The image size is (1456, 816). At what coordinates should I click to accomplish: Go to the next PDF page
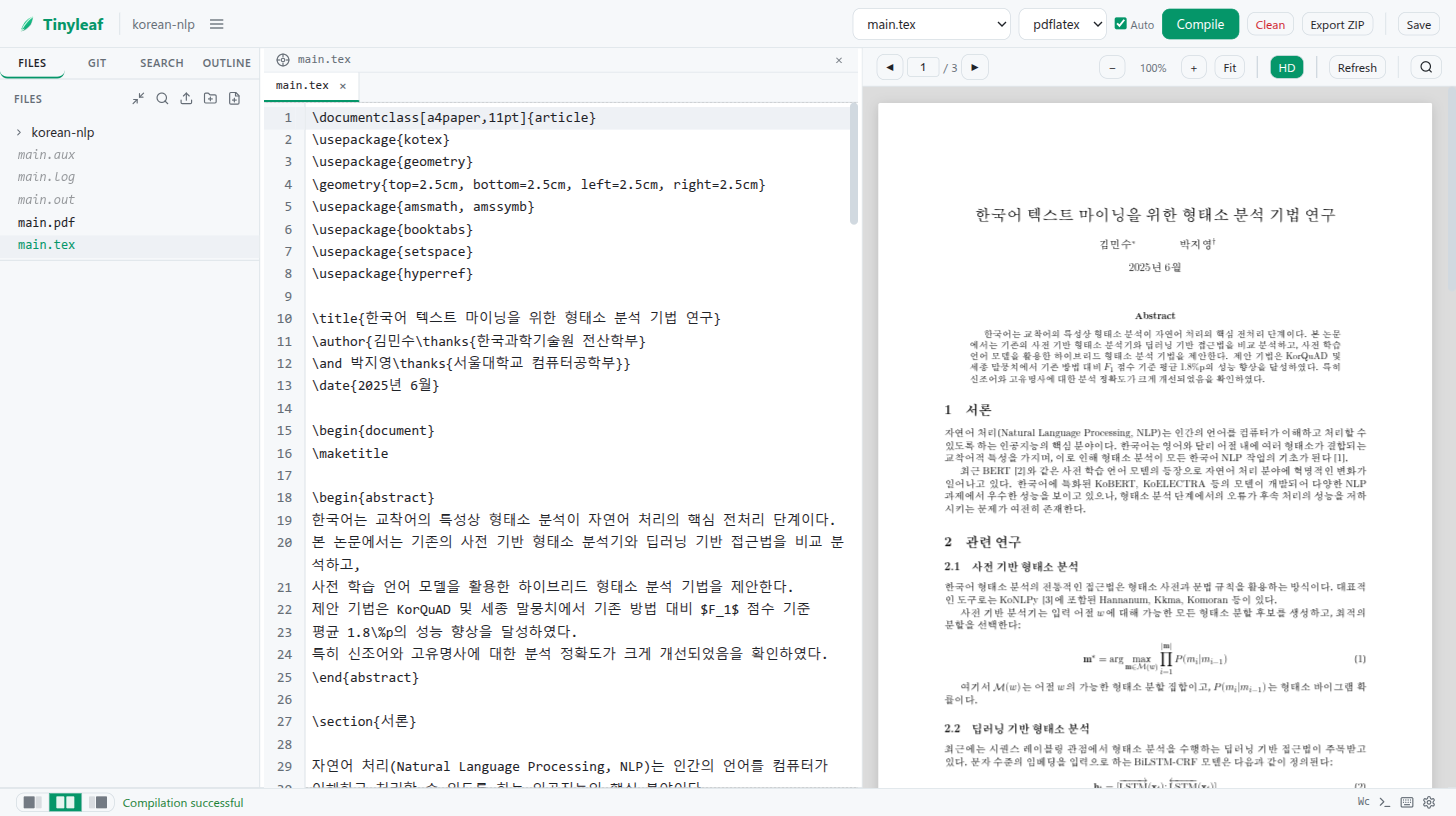point(975,68)
